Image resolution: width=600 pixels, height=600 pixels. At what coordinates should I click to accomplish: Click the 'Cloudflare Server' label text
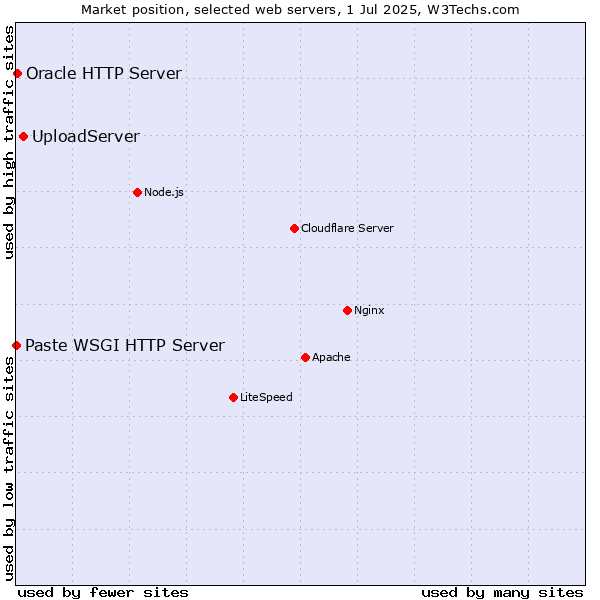[347, 228]
